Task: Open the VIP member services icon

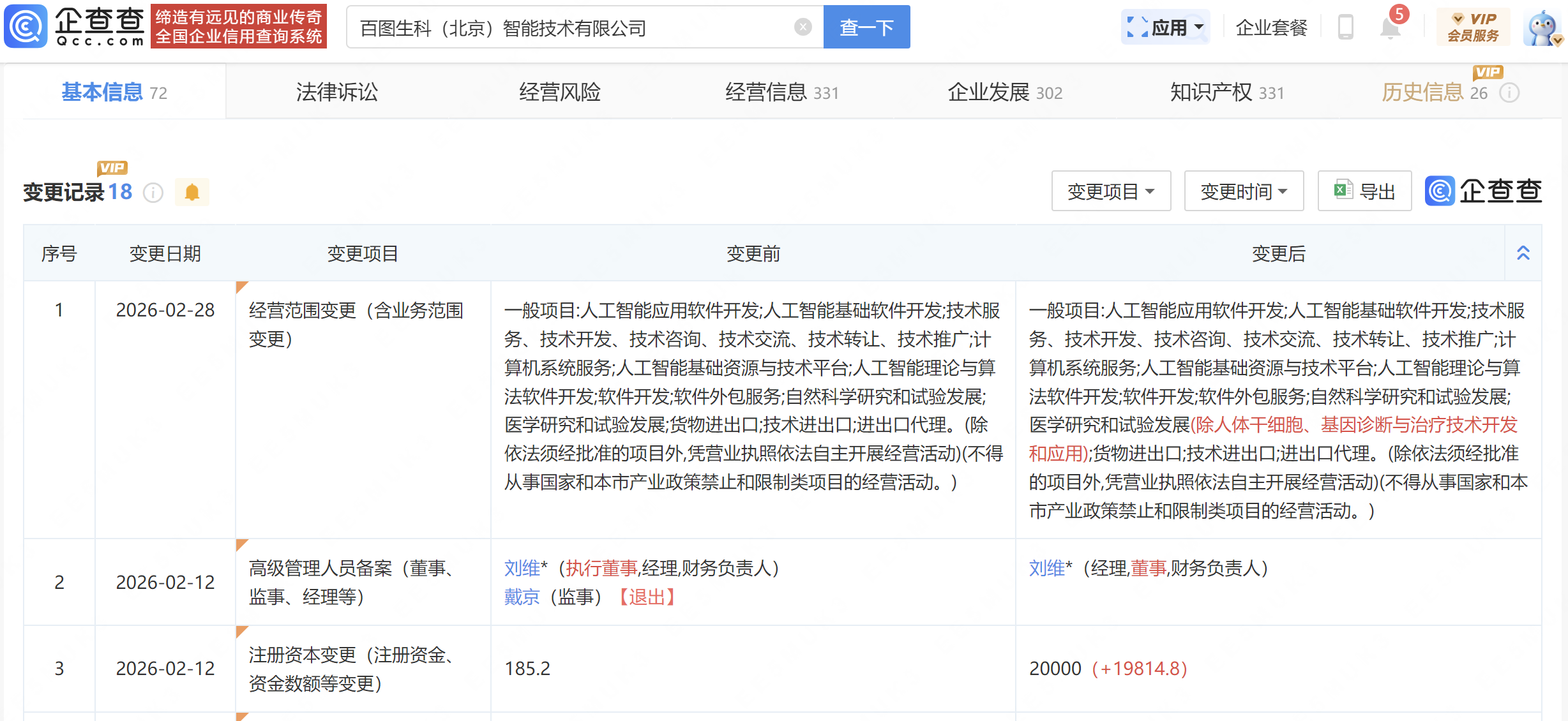Action: pos(1473,27)
